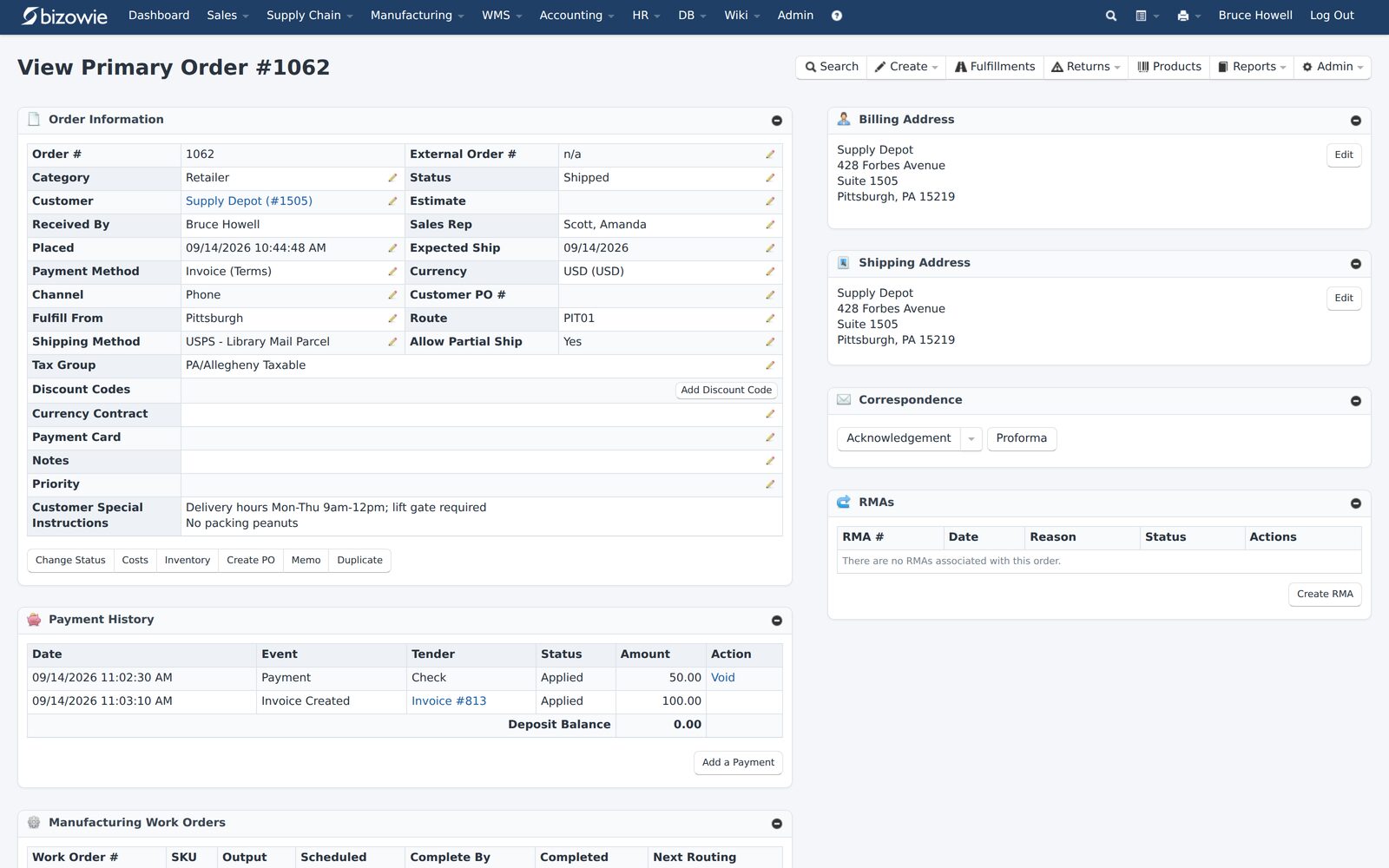Screen dimensions: 1389x868
Task: Collapse the Correspondence panel
Action: (x=1356, y=401)
